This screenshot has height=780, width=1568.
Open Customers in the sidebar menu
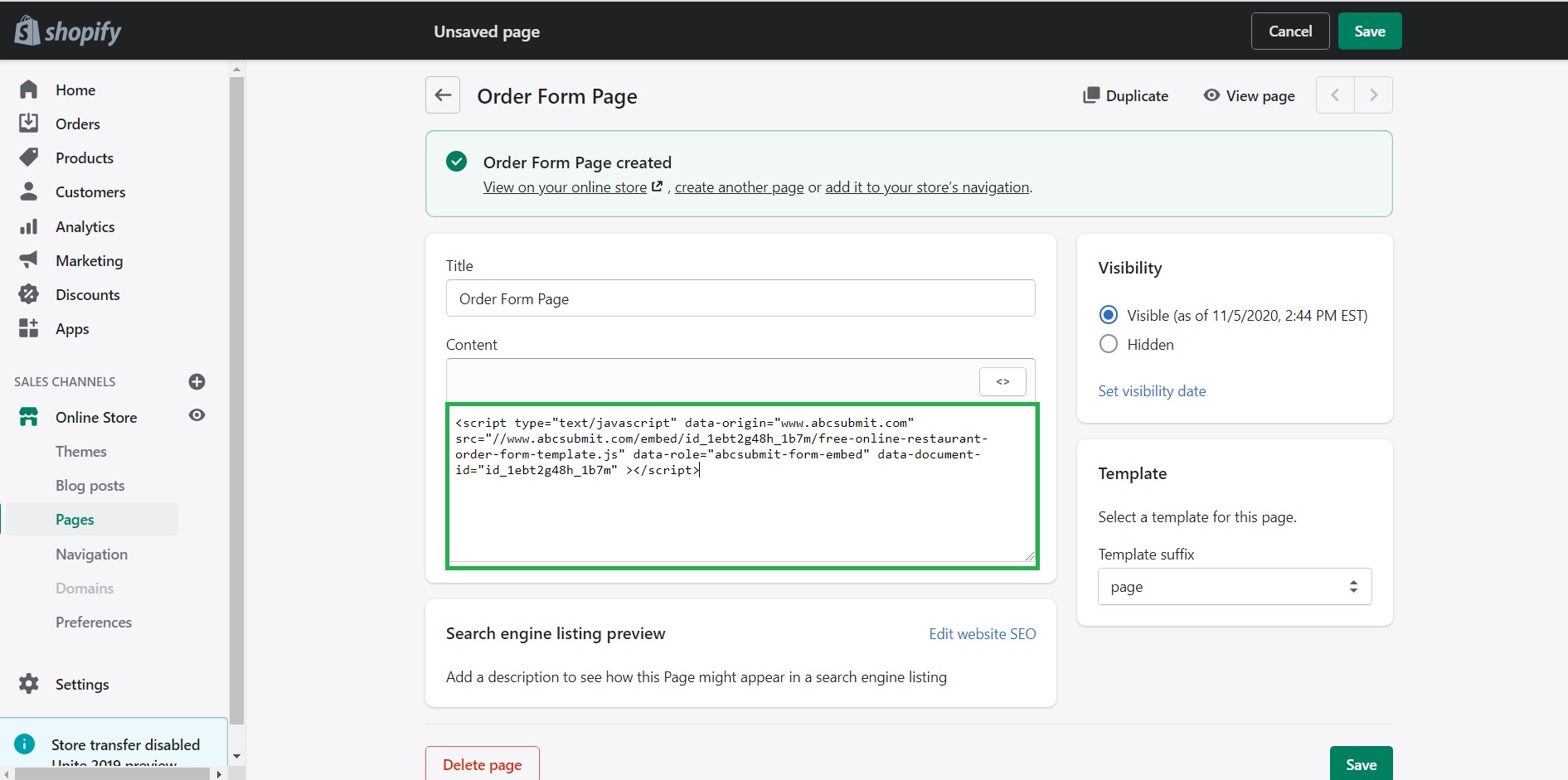pyautogui.click(x=90, y=191)
